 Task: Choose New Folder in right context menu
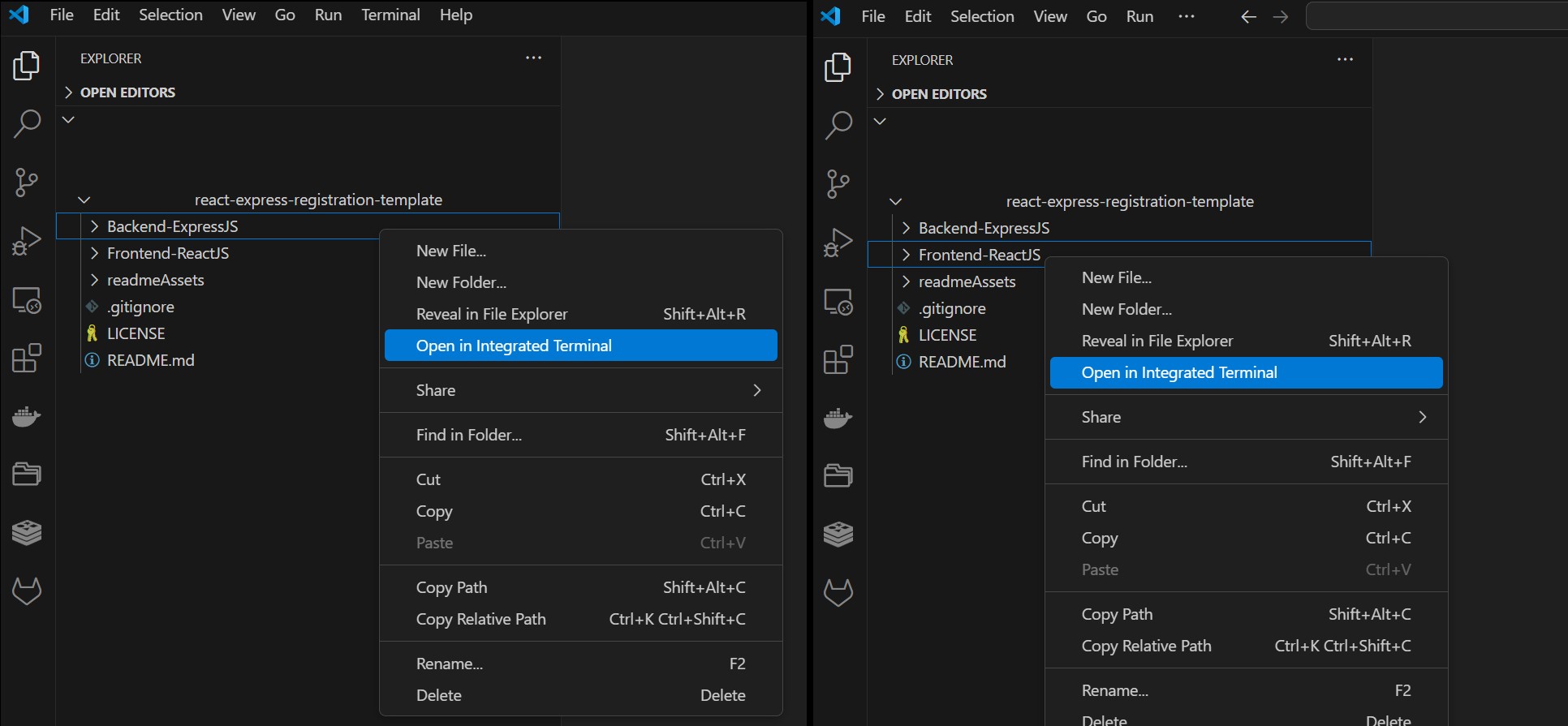click(1247, 309)
